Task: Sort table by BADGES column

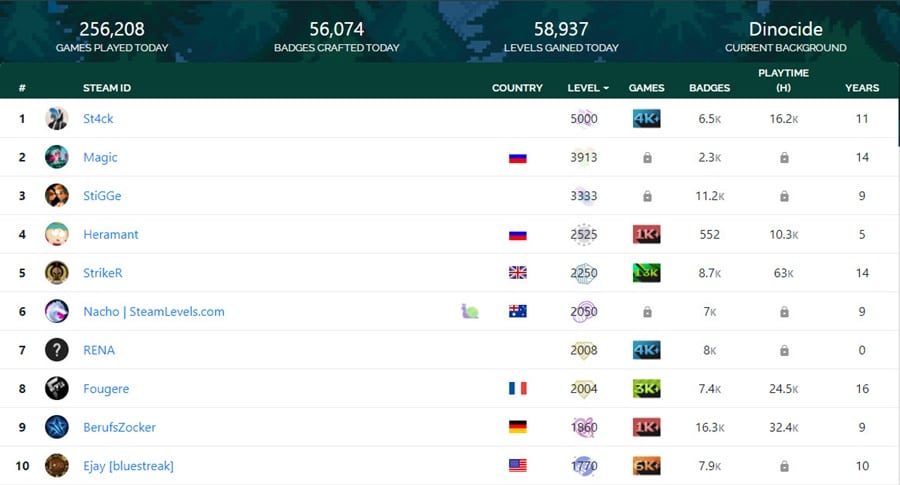Action: [x=709, y=88]
